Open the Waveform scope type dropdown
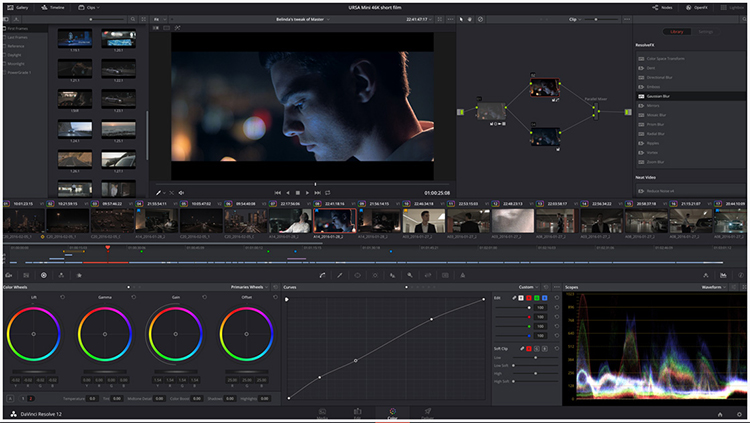The image size is (750, 423). (x=714, y=287)
